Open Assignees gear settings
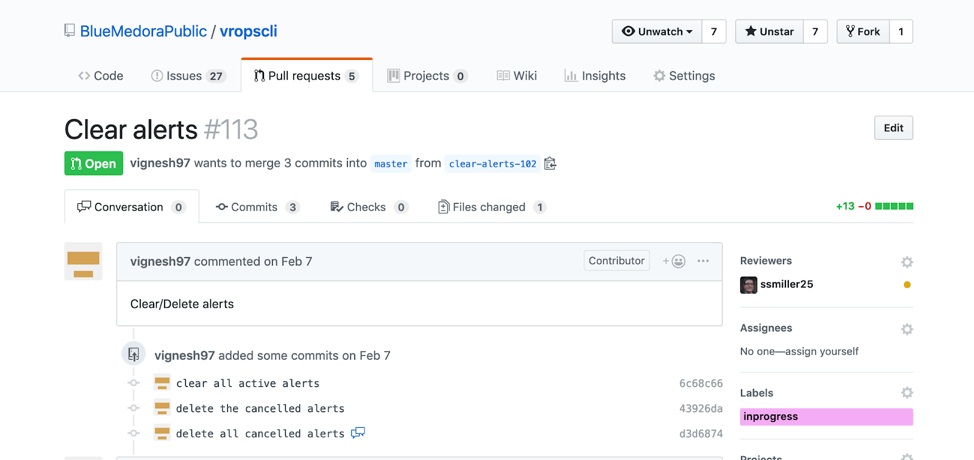 point(907,329)
